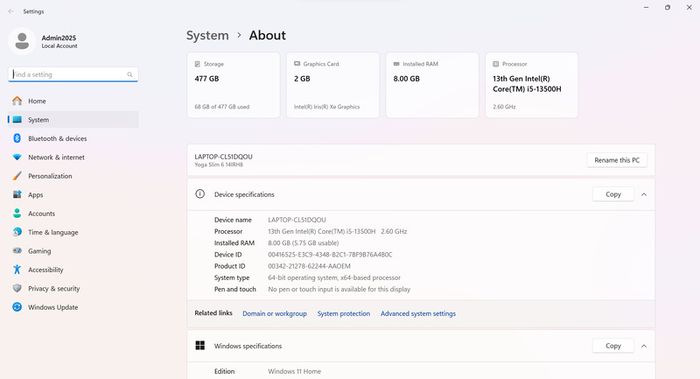Open Network & internet wifi icon
Viewport: 700px width, 379px height.
coord(17,157)
